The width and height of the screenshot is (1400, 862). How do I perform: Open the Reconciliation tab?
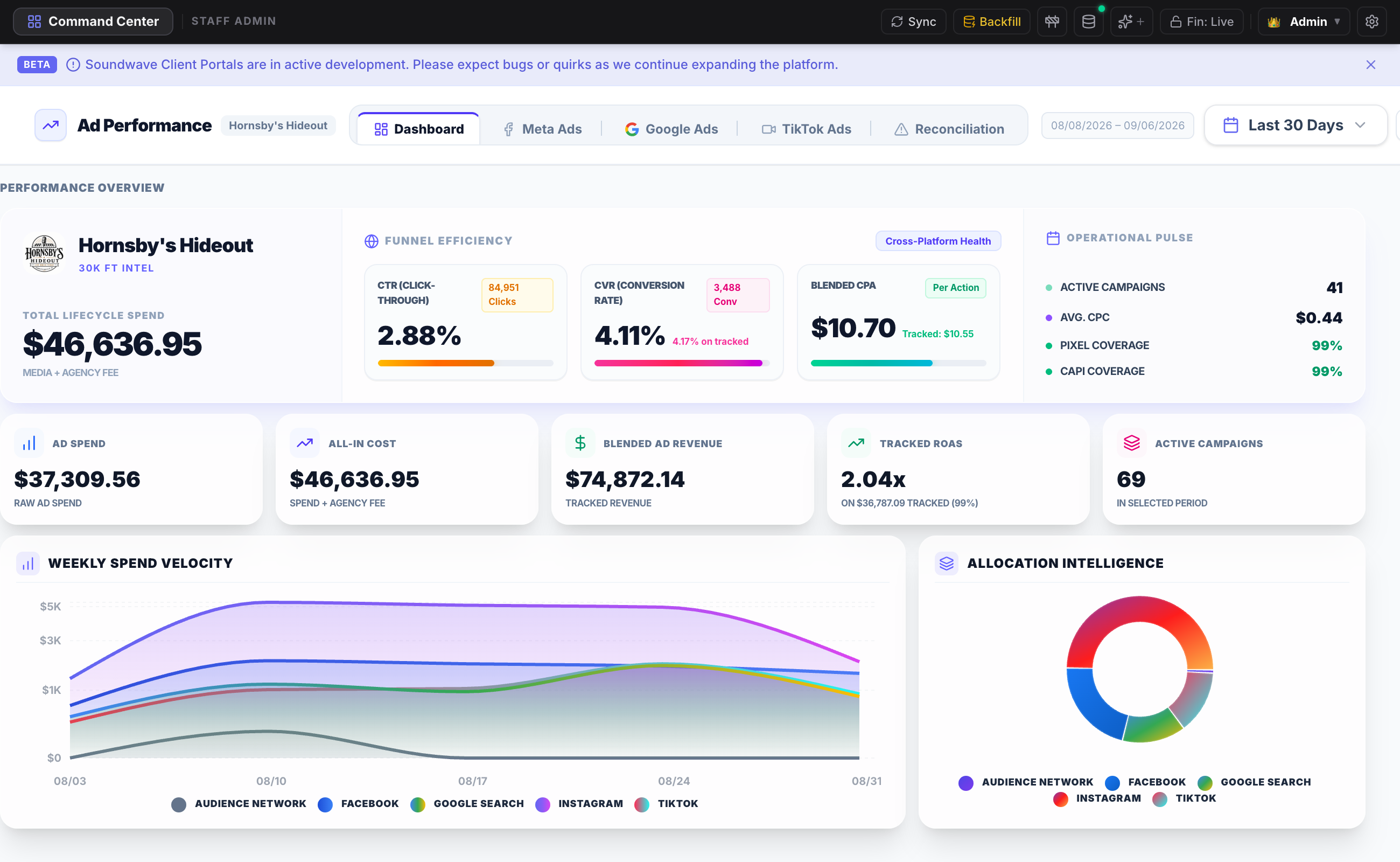(949, 129)
